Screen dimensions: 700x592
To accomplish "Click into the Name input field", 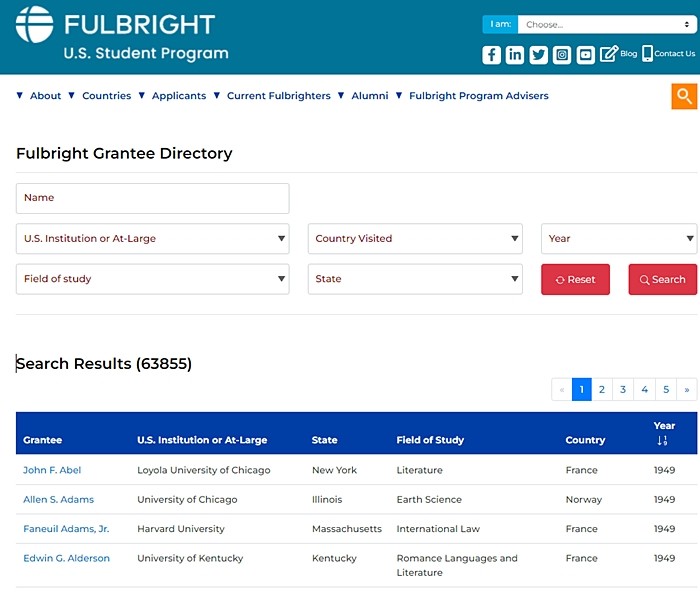I will 153,198.
